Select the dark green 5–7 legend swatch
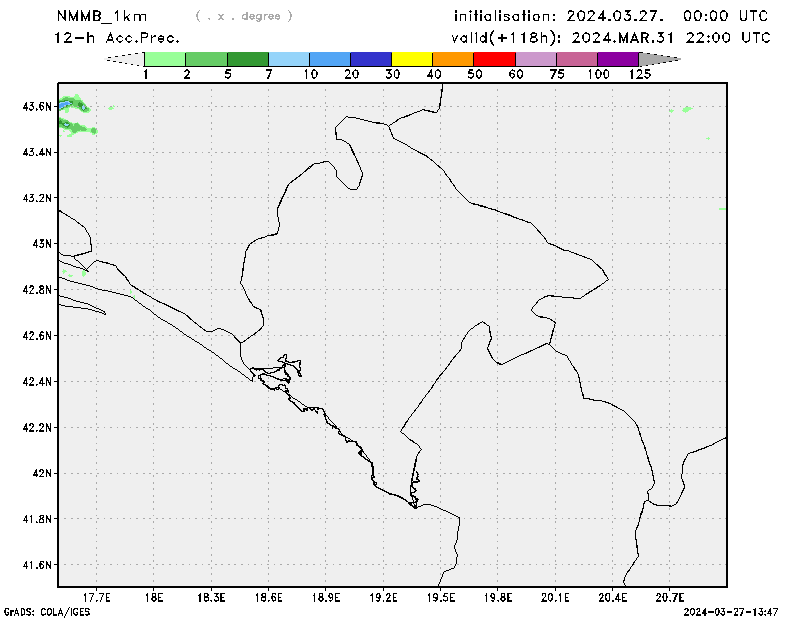The image size is (800, 618). coord(248,59)
